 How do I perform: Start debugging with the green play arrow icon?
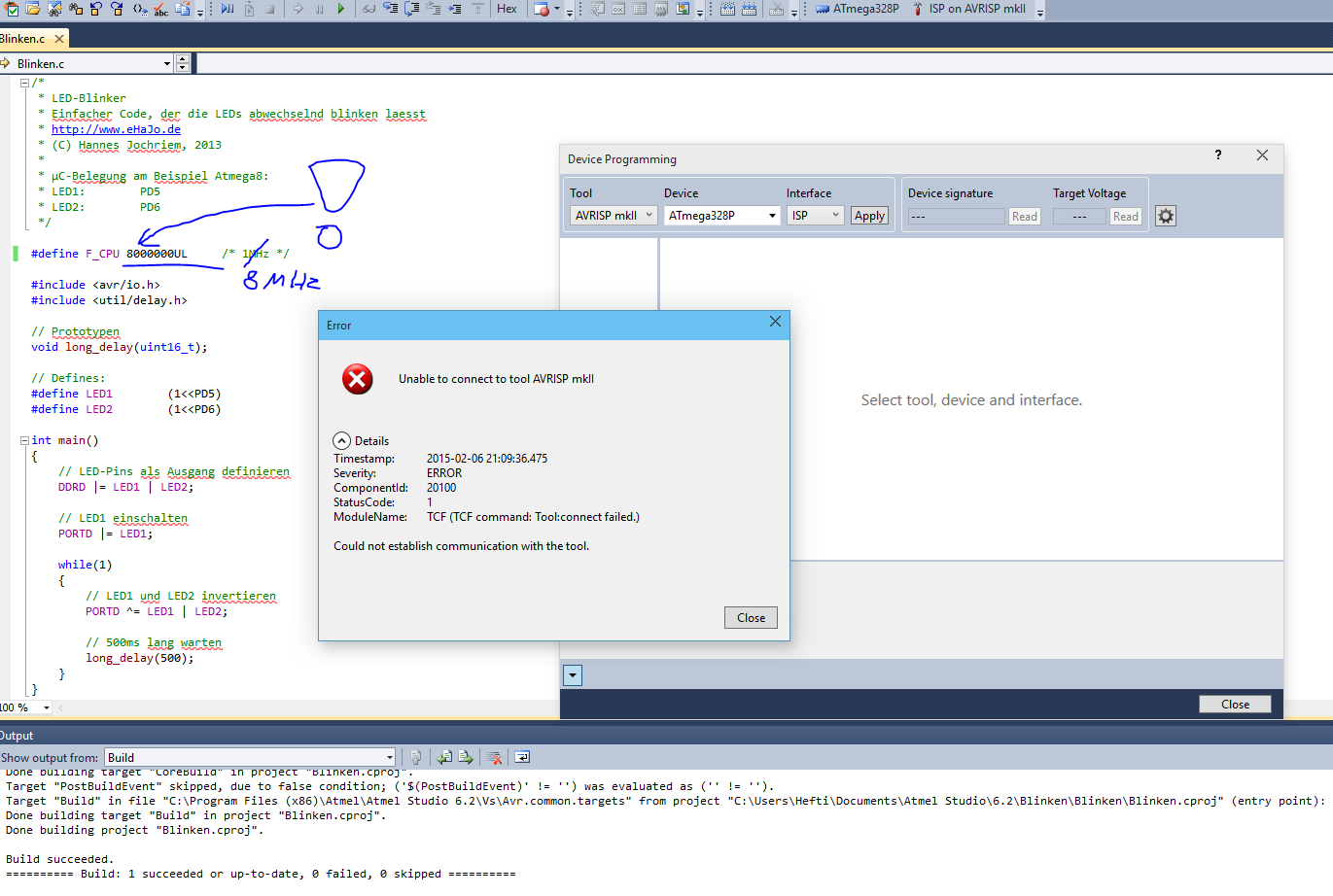[x=341, y=10]
